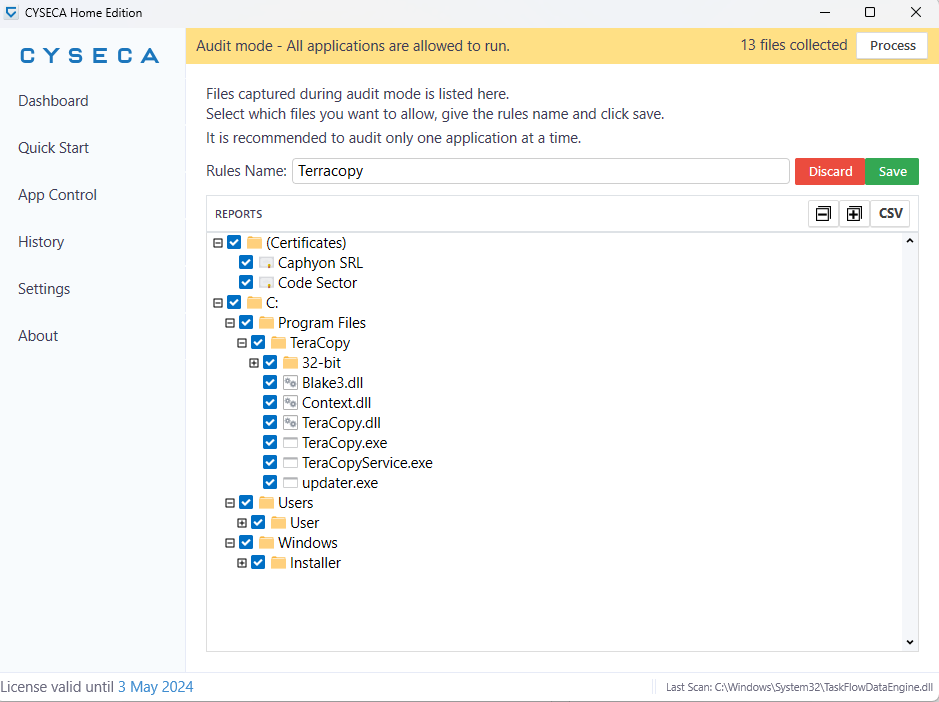Click the CYSECA shield icon in title bar
Image resolution: width=939 pixels, height=702 pixels.
click(x=11, y=13)
